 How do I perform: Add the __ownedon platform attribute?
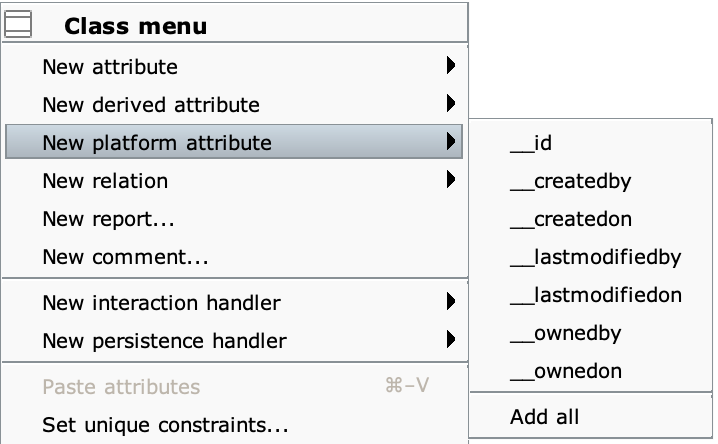pos(591,371)
